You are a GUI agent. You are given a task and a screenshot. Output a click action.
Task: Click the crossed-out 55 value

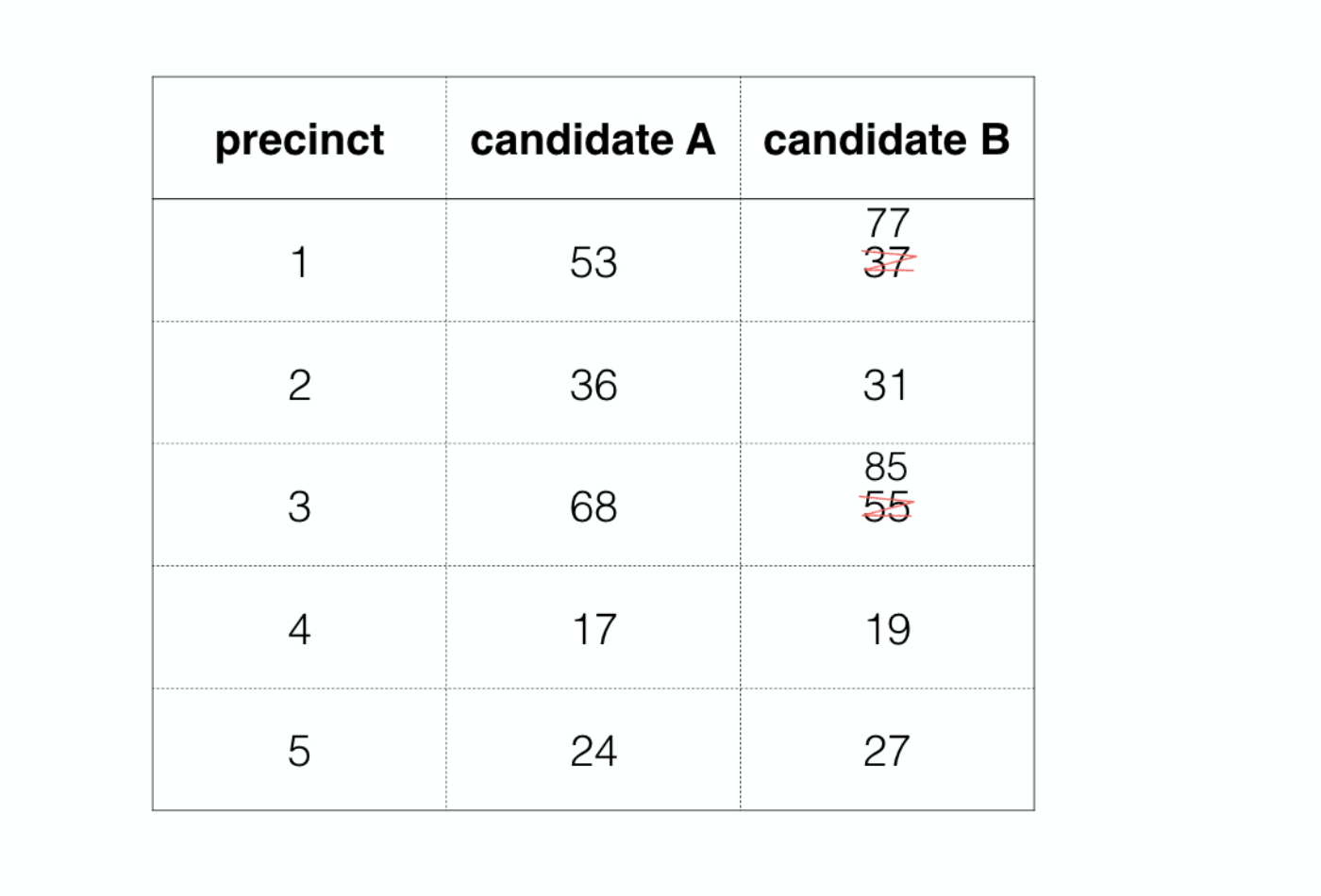pyautogui.click(x=887, y=506)
